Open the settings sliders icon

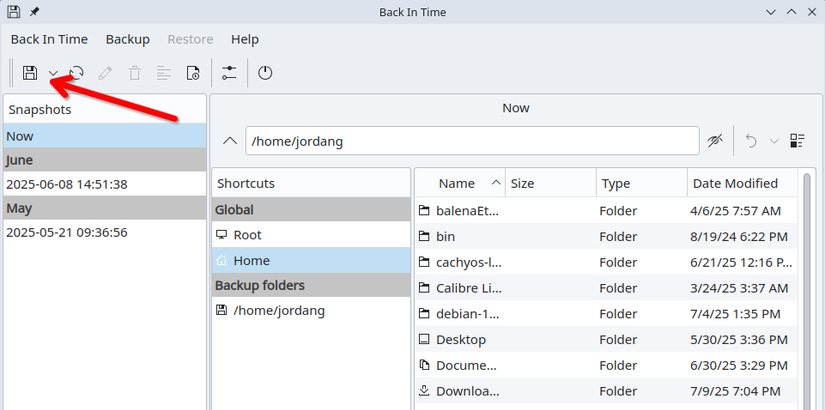point(229,73)
